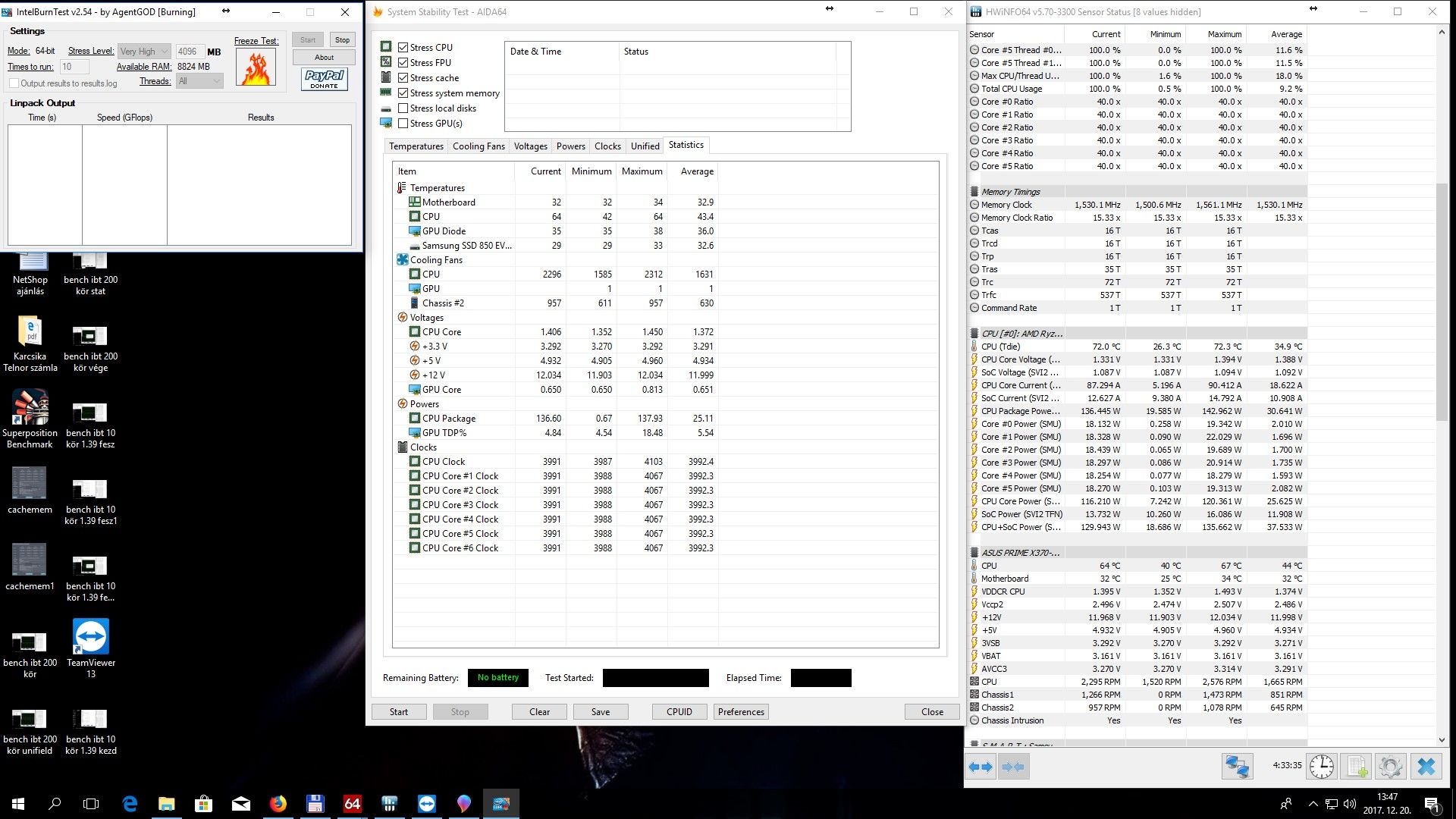Show hidden tray icons chevron
The image size is (1456, 819).
tap(1313, 804)
